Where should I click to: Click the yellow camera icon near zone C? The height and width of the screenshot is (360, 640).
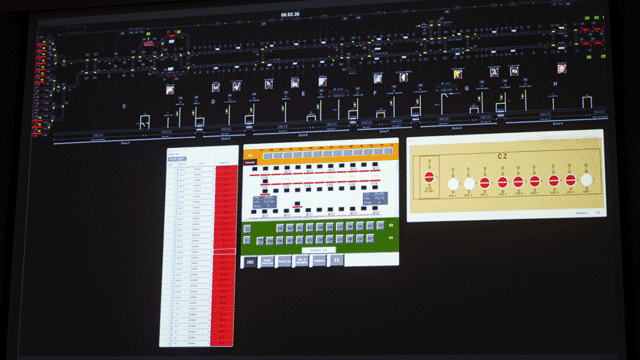pos(170,89)
